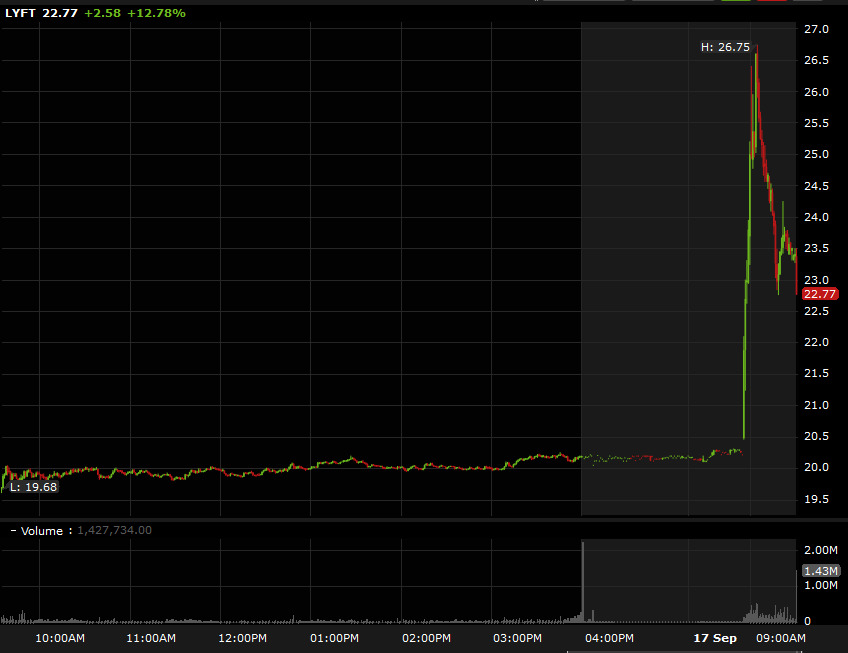Click the +2.58 price change value
This screenshot has width=848, height=653.
[x=103, y=13]
